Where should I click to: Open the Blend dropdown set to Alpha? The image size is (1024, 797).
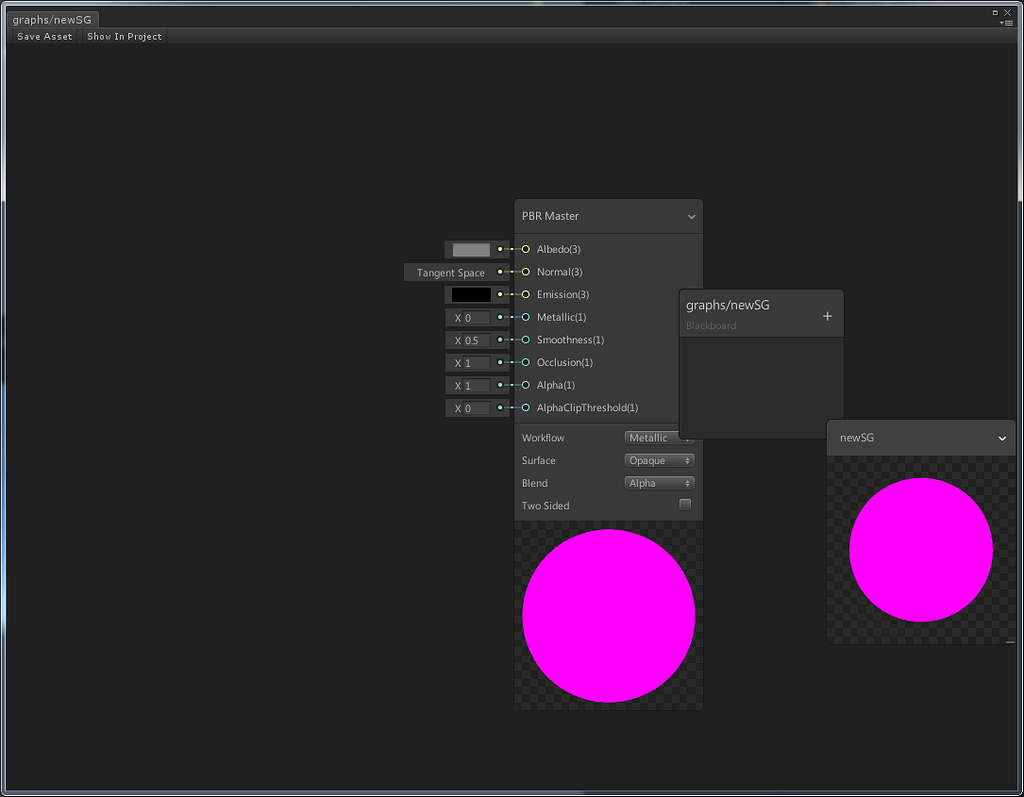658,483
